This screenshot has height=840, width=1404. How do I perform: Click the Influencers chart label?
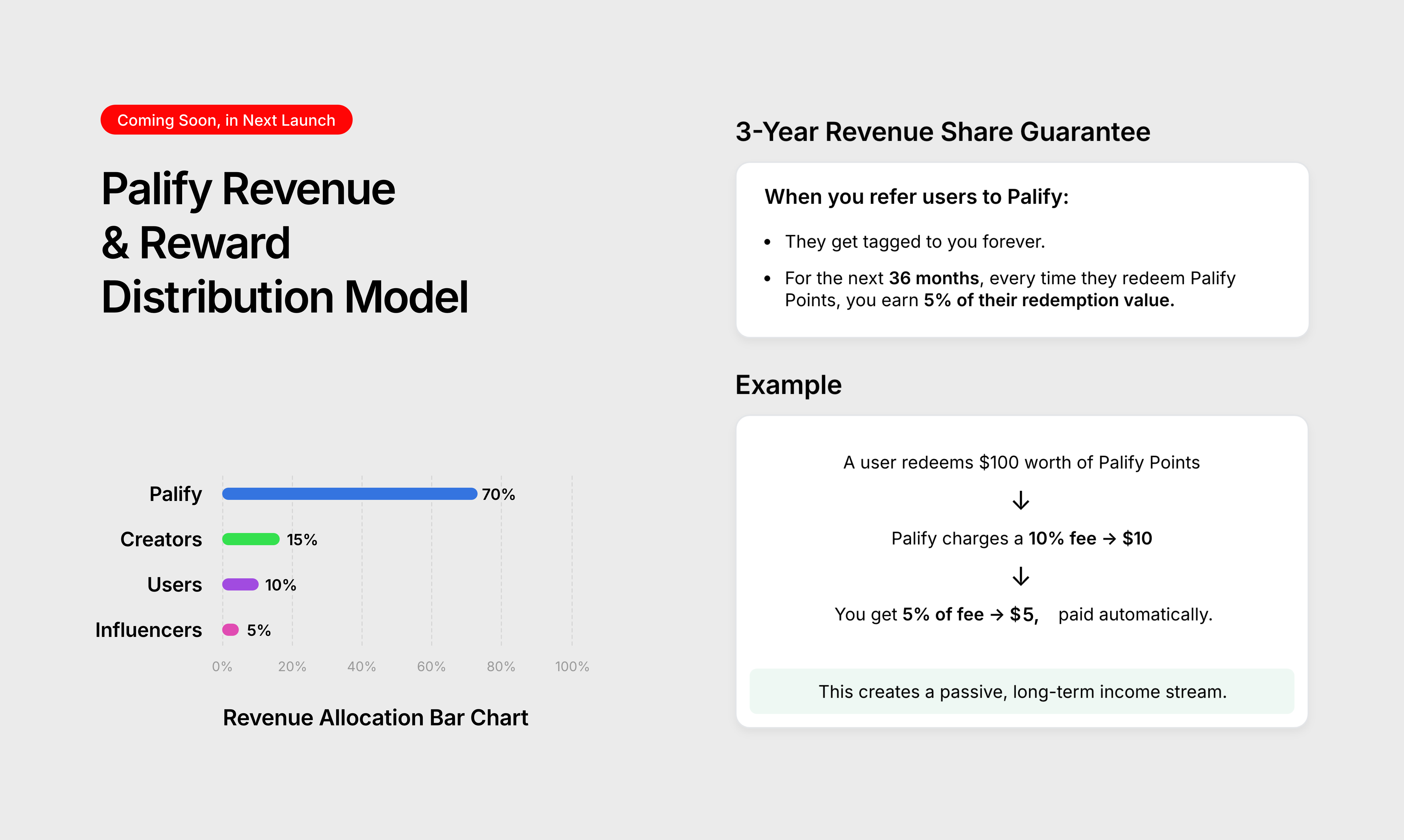point(148,630)
